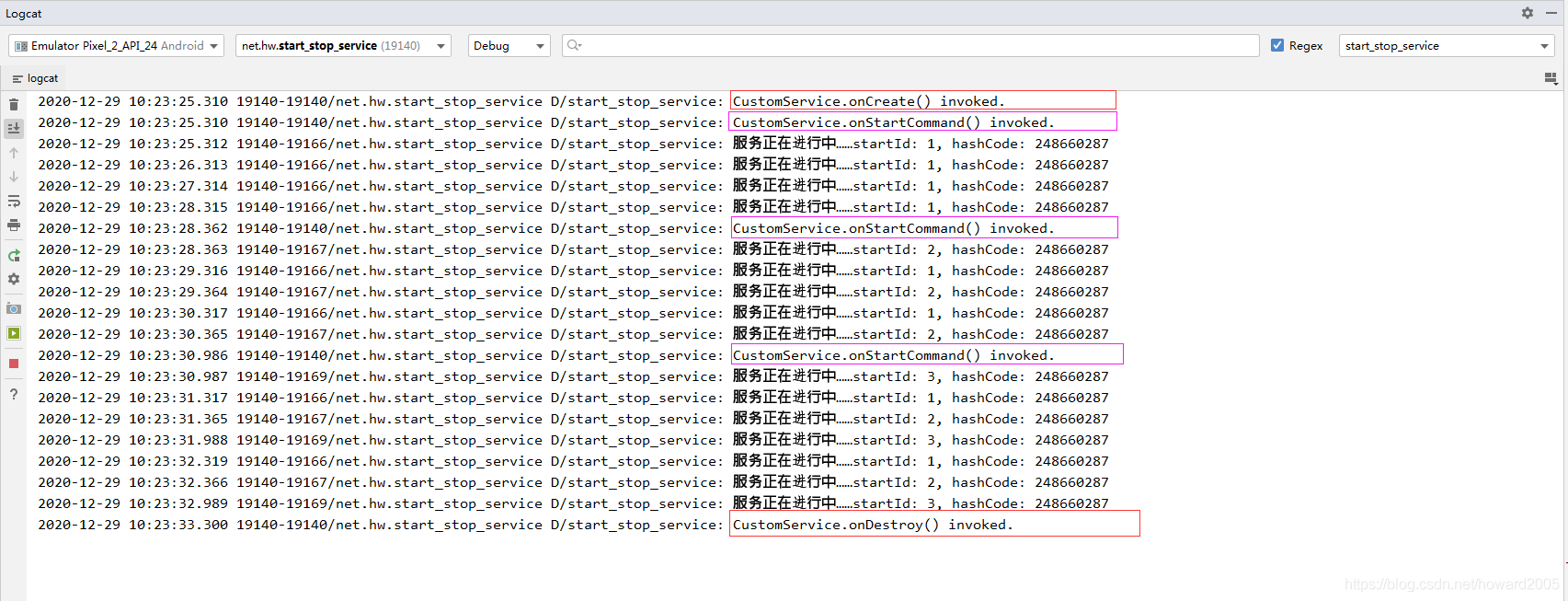This screenshot has width=1568, height=601.
Task: Open Logcat header settings gear in sidebar
Action: coord(14,279)
